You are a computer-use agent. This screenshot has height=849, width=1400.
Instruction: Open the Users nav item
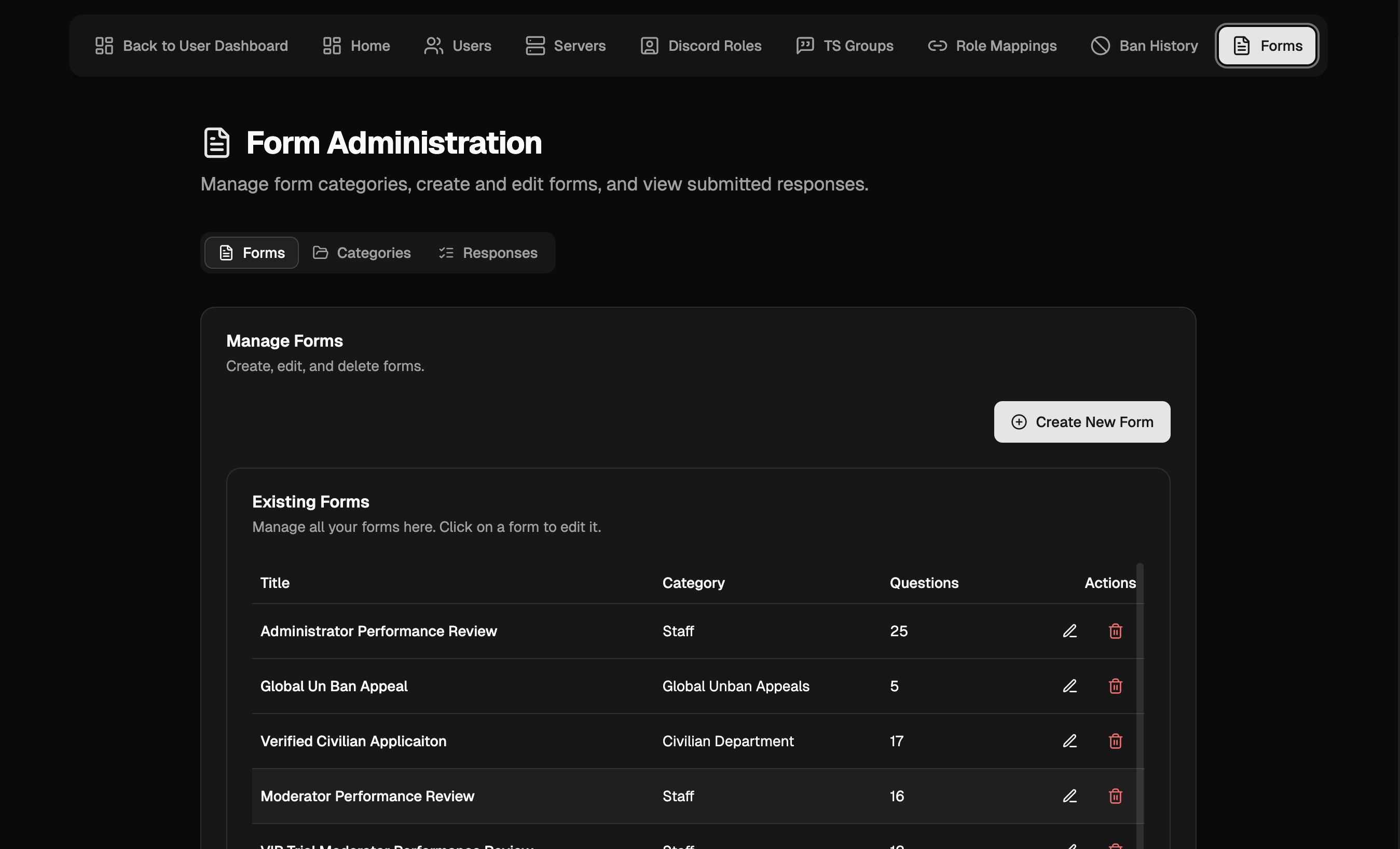click(x=457, y=46)
